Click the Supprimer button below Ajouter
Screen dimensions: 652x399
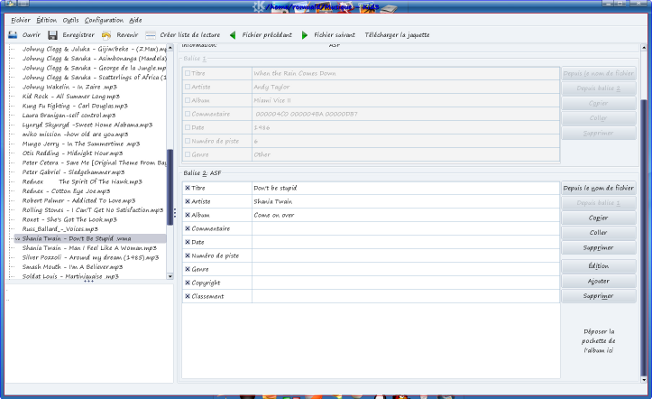[x=599, y=296]
